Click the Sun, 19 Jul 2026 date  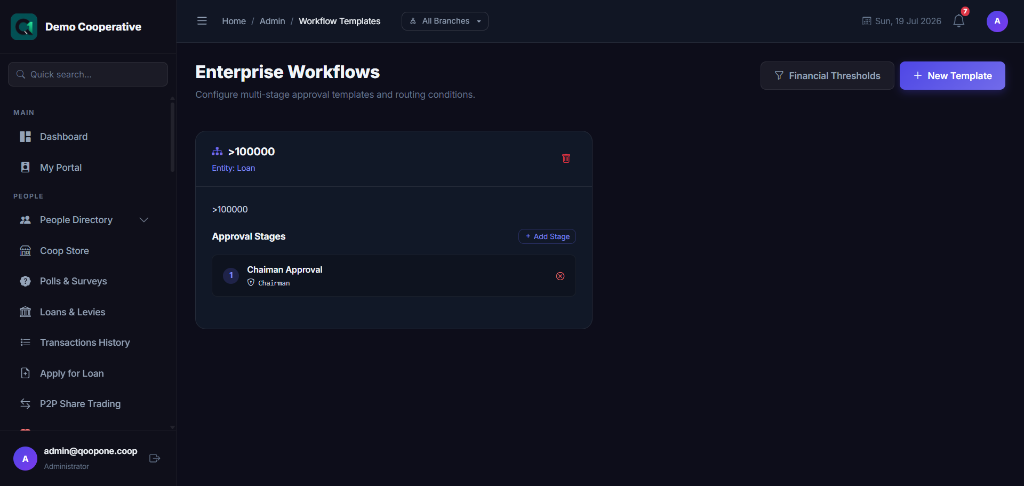pyautogui.click(x=908, y=21)
